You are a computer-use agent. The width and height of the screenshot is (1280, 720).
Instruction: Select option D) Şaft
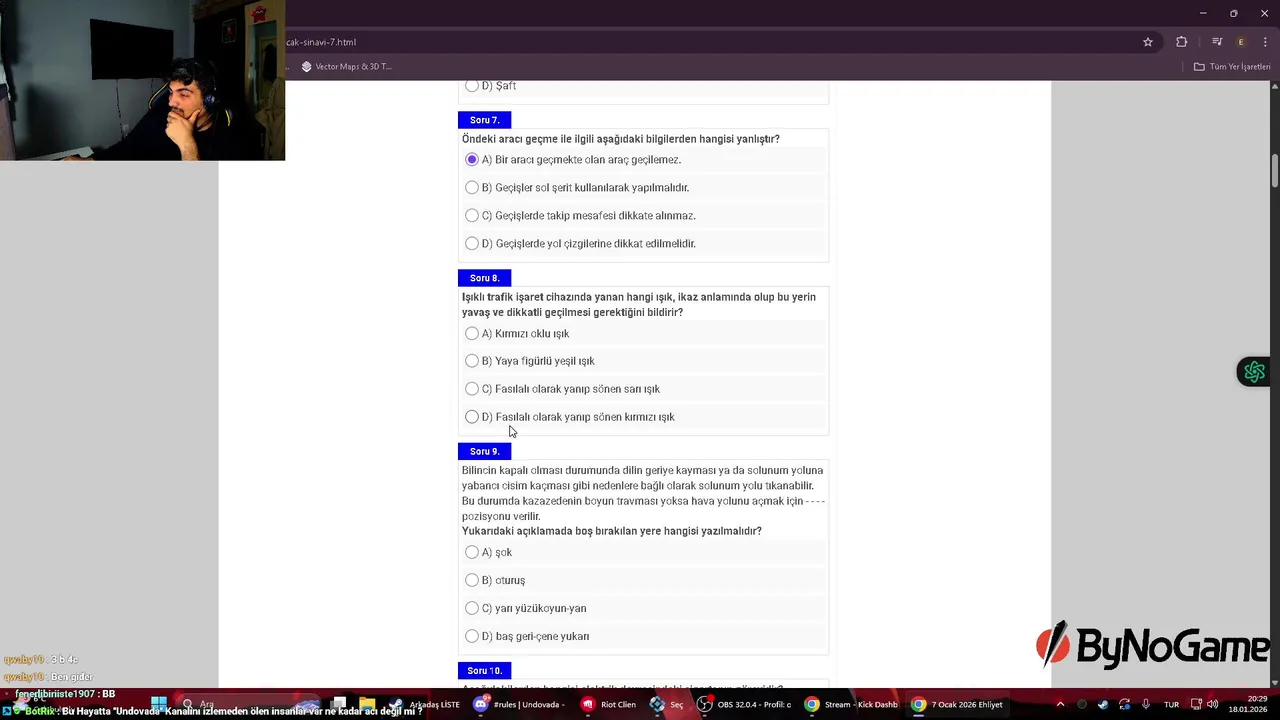click(472, 86)
